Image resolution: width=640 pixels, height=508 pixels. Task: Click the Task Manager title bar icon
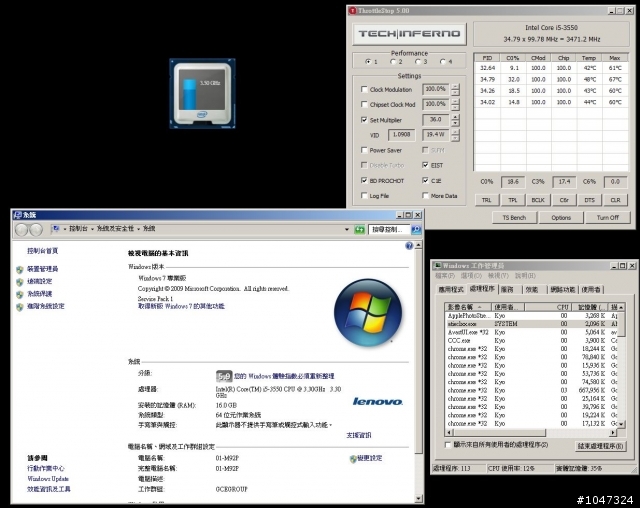(x=438, y=266)
